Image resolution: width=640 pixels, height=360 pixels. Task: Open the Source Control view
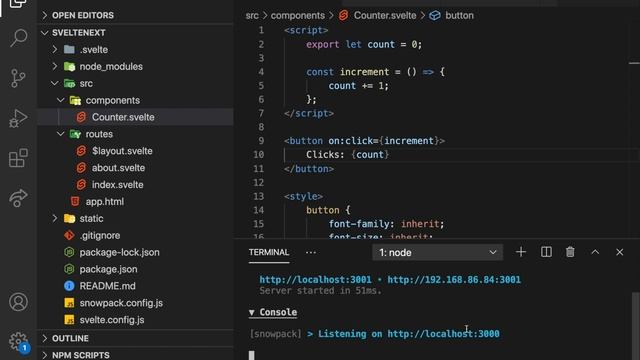coord(18,78)
